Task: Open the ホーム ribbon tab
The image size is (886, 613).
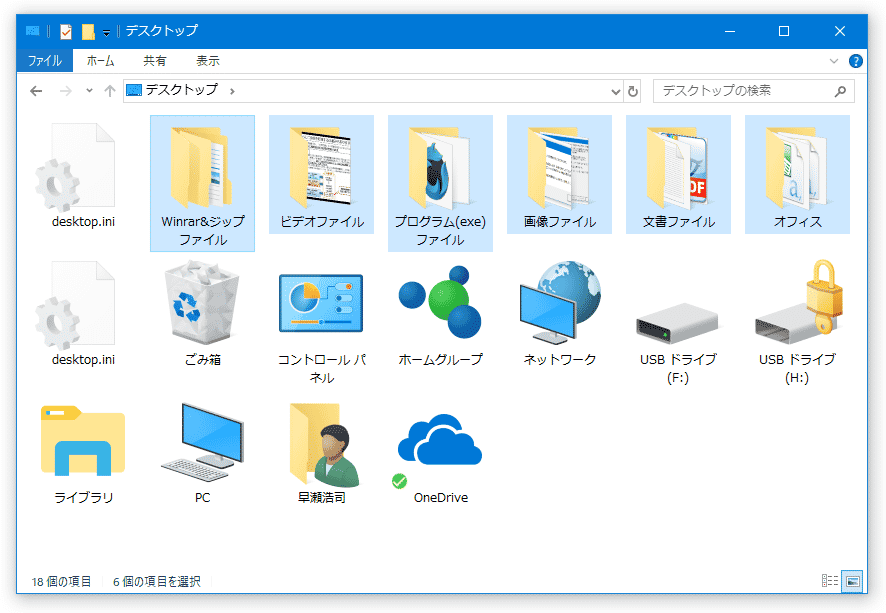Action: (x=101, y=61)
